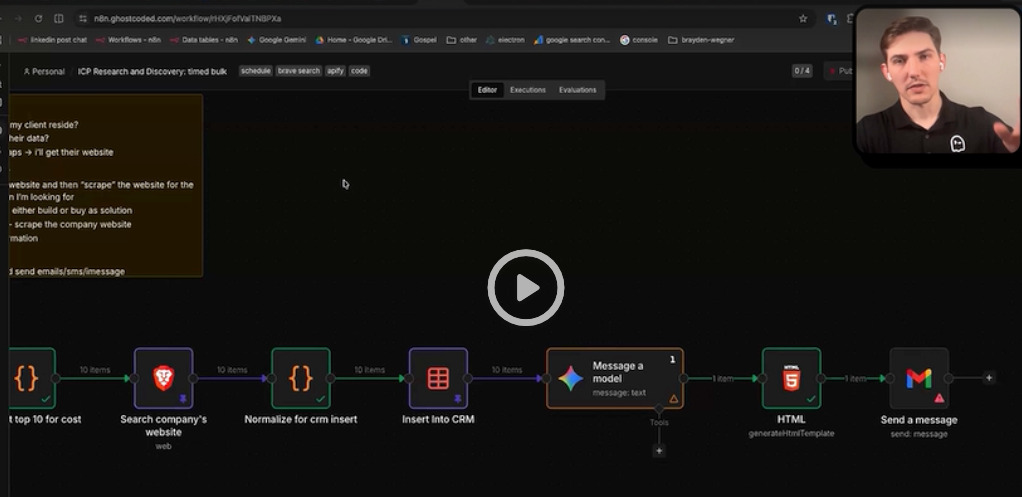Go to the Personal project breadcrumb
The image size is (1022, 497).
44,71
